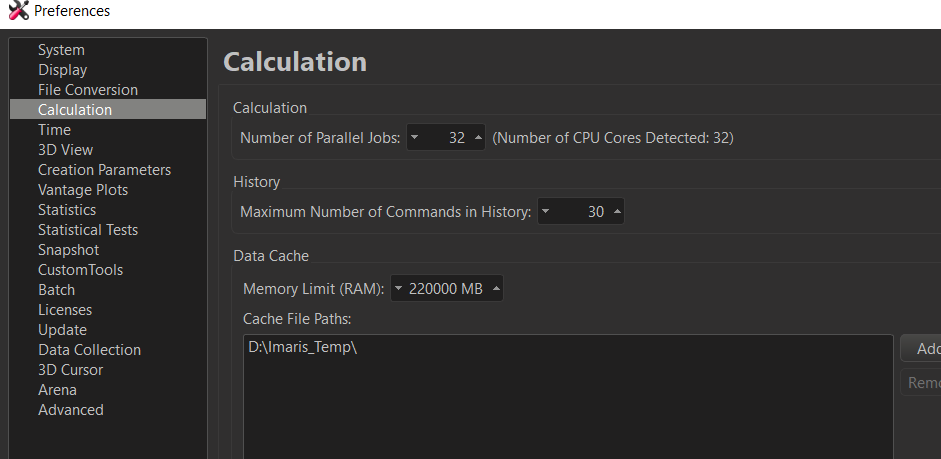The image size is (941, 459).
Task: Open the Snapshot preferences page
Action: click(x=68, y=250)
